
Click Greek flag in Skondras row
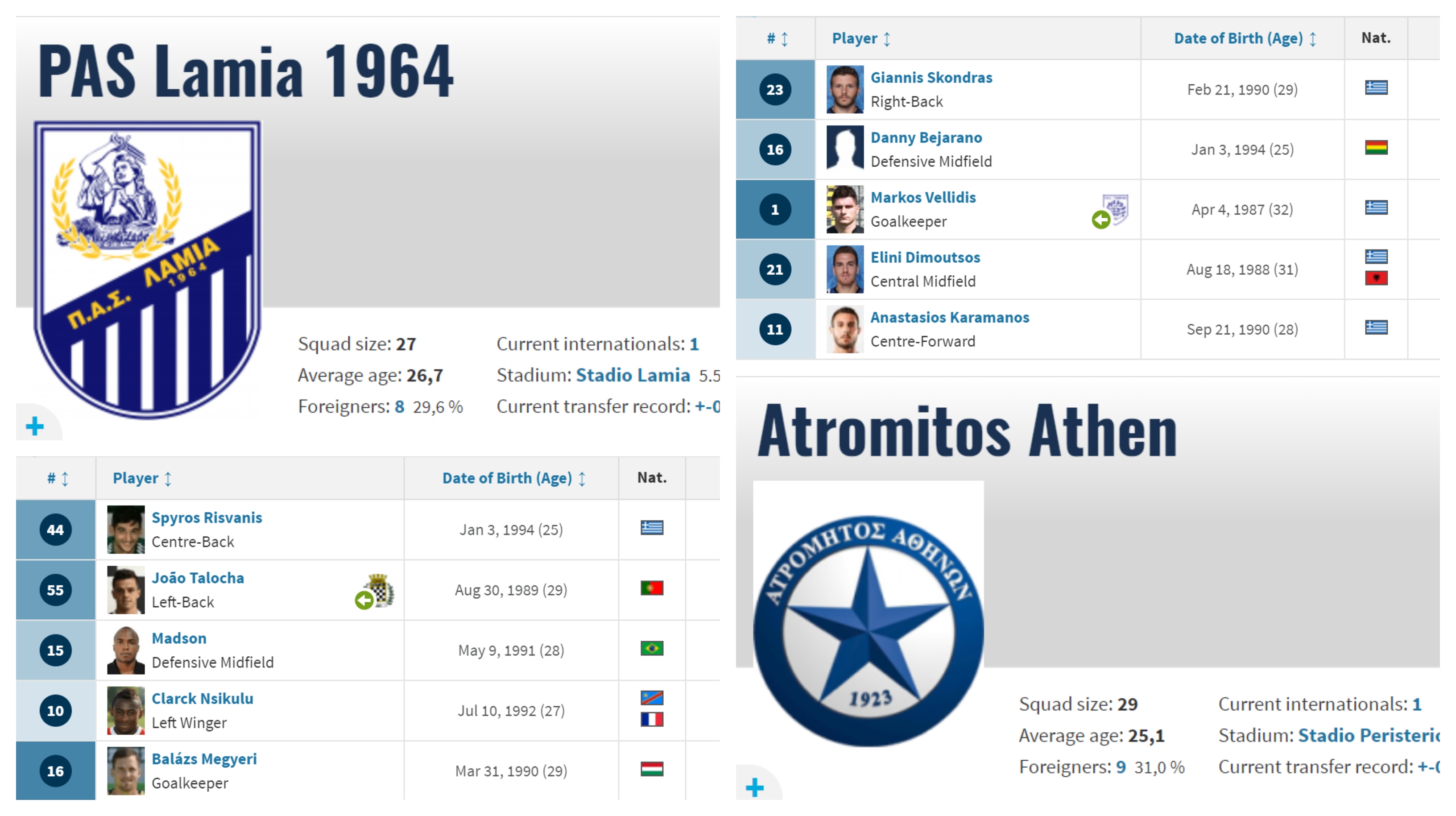pyautogui.click(x=1376, y=87)
